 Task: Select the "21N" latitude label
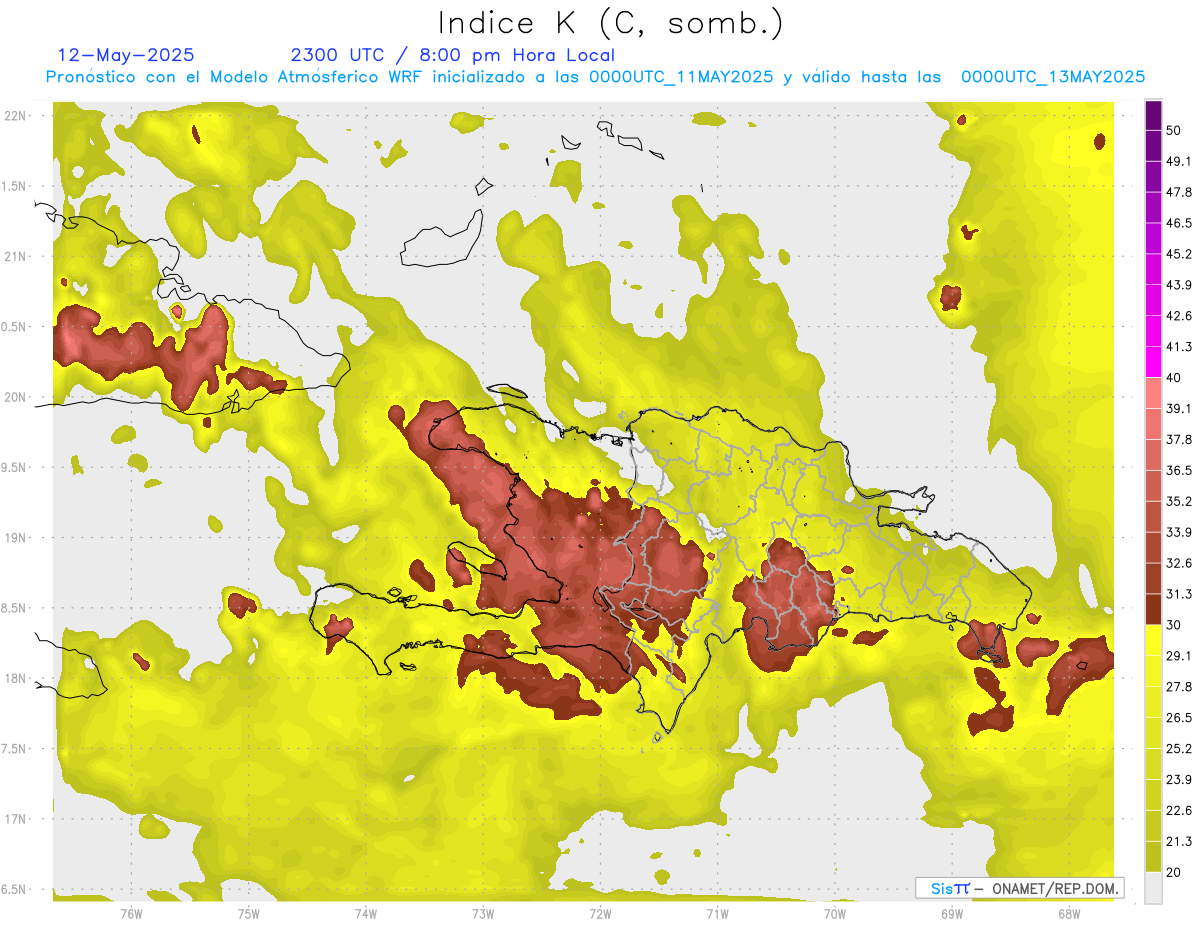[17, 256]
